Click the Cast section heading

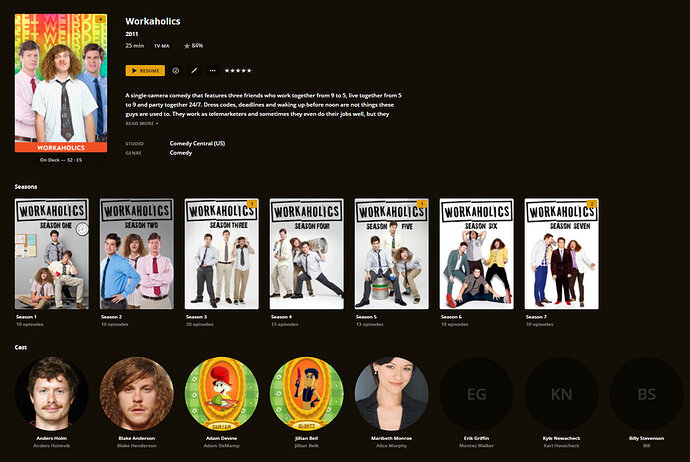click(21, 347)
